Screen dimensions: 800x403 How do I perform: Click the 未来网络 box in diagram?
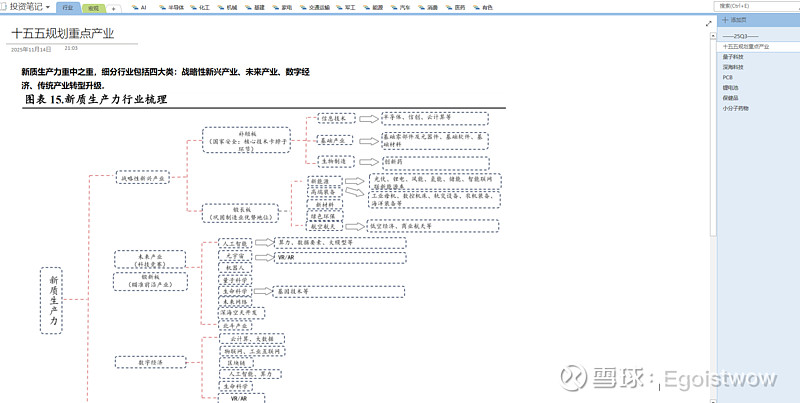pyautogui.click(x=235, y=302)
